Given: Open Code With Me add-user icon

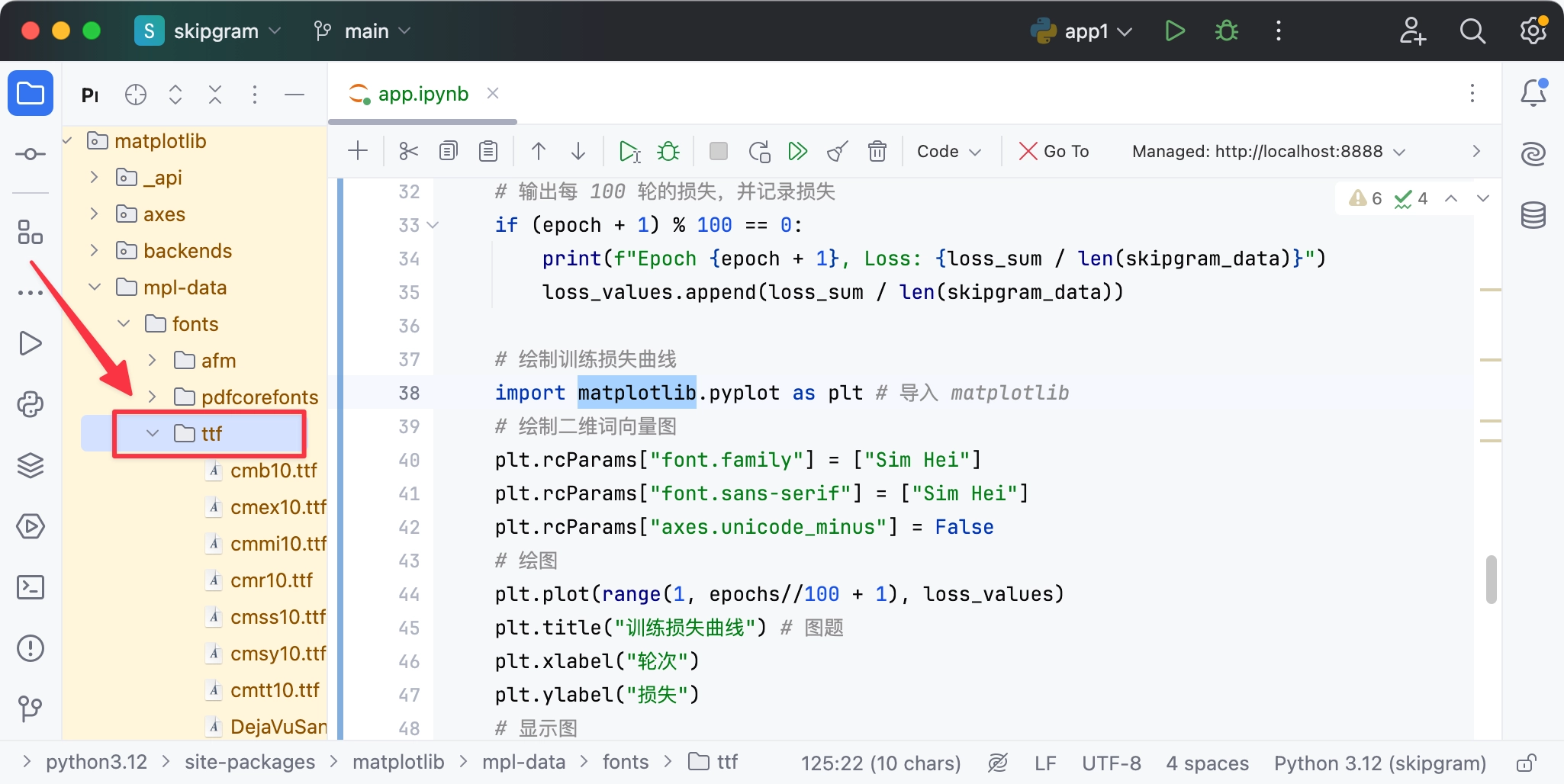Looking at the screenshot, I should (x=1412, y=31).
